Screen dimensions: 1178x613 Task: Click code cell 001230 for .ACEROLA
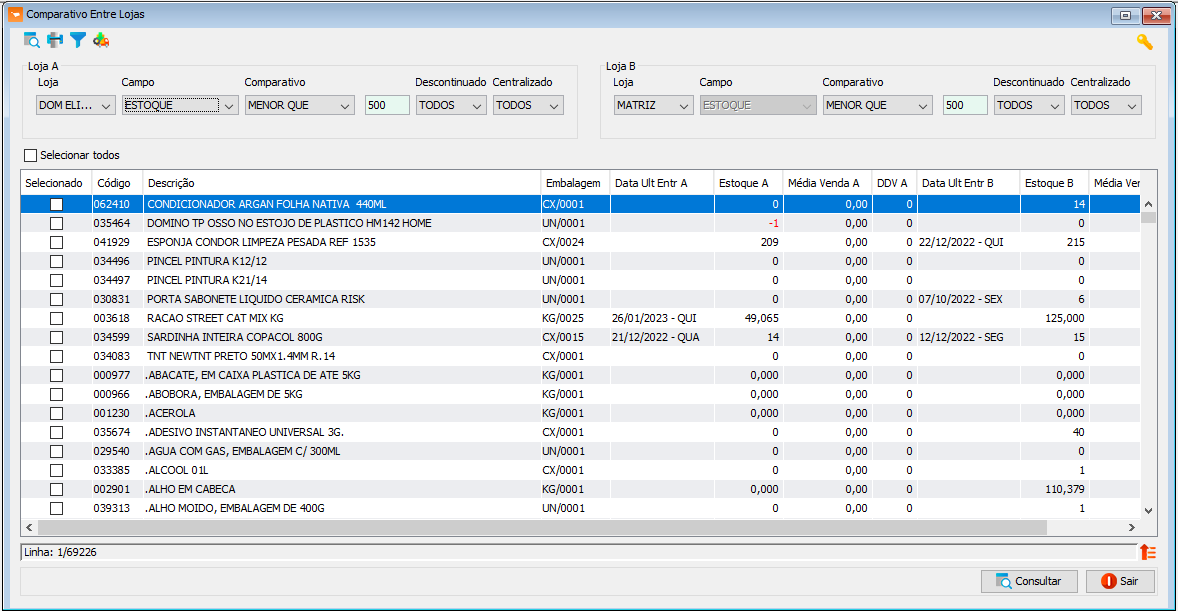point(111,413)
